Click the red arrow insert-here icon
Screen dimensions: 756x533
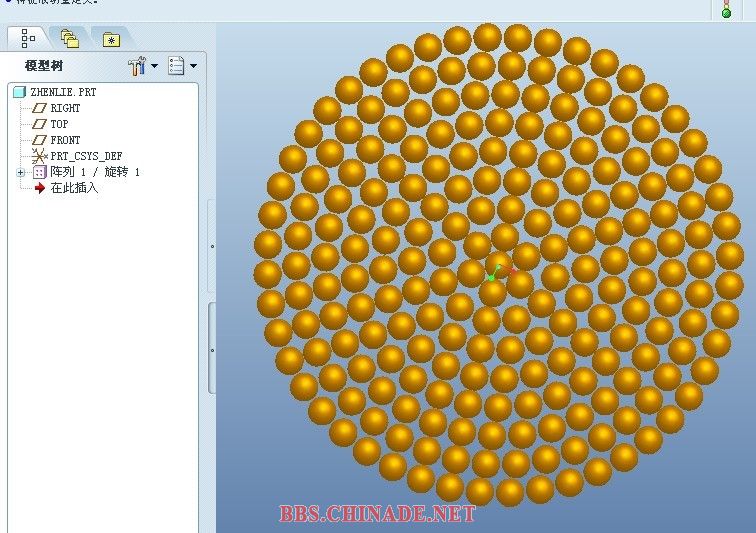pyautogui.click(x=40, y=188)
